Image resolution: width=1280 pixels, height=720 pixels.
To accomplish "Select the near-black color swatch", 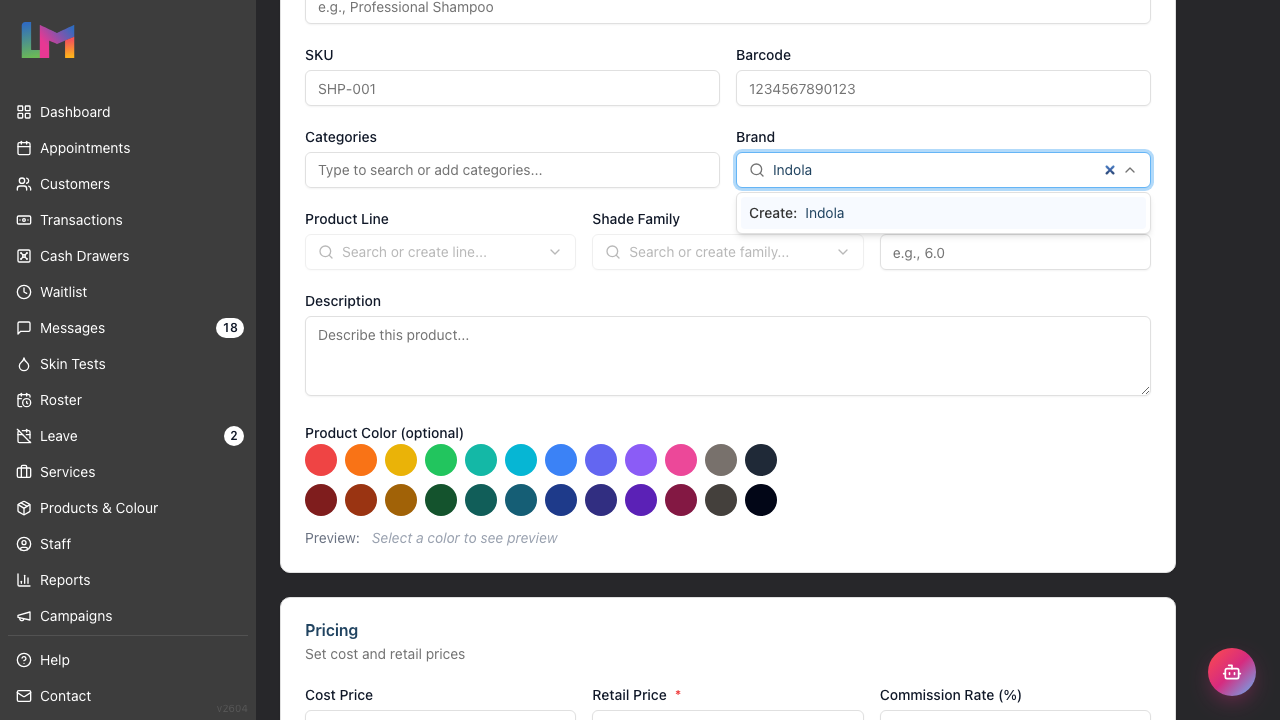I will click(x=761, y=500).
